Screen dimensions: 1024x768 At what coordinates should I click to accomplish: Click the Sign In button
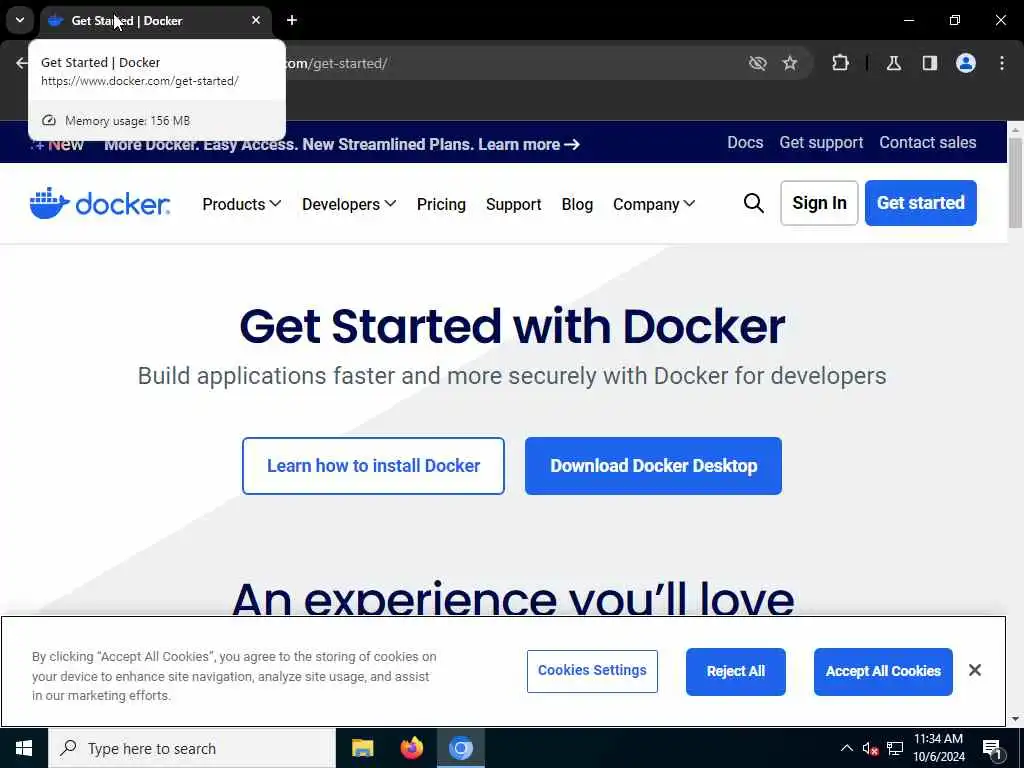[x=819, y=203]
